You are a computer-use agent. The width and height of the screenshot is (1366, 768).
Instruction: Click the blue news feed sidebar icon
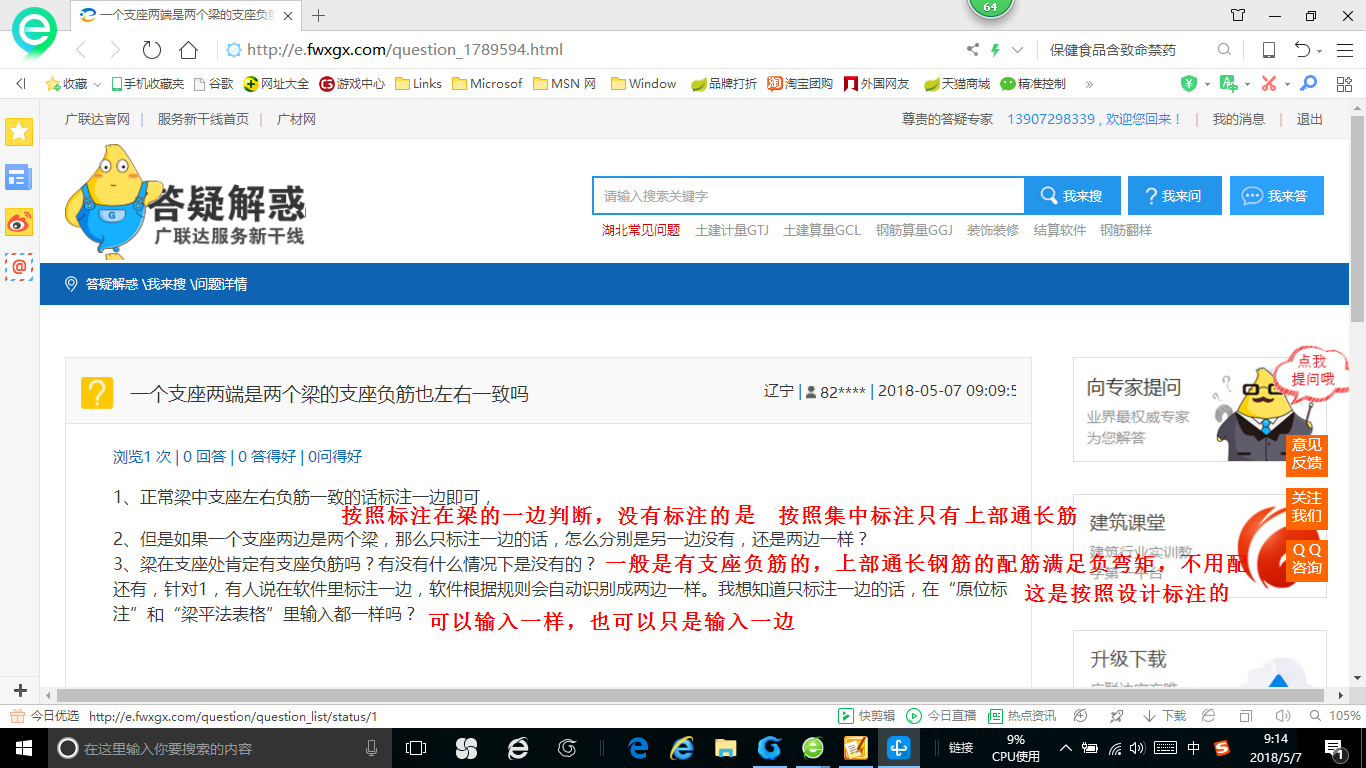pos(19,177)
